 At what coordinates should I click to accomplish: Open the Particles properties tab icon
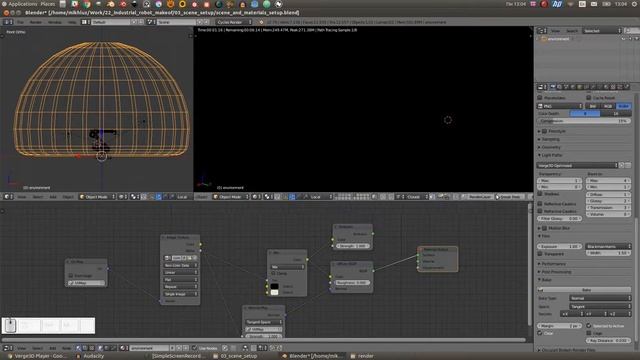click(x=620, y=87)
